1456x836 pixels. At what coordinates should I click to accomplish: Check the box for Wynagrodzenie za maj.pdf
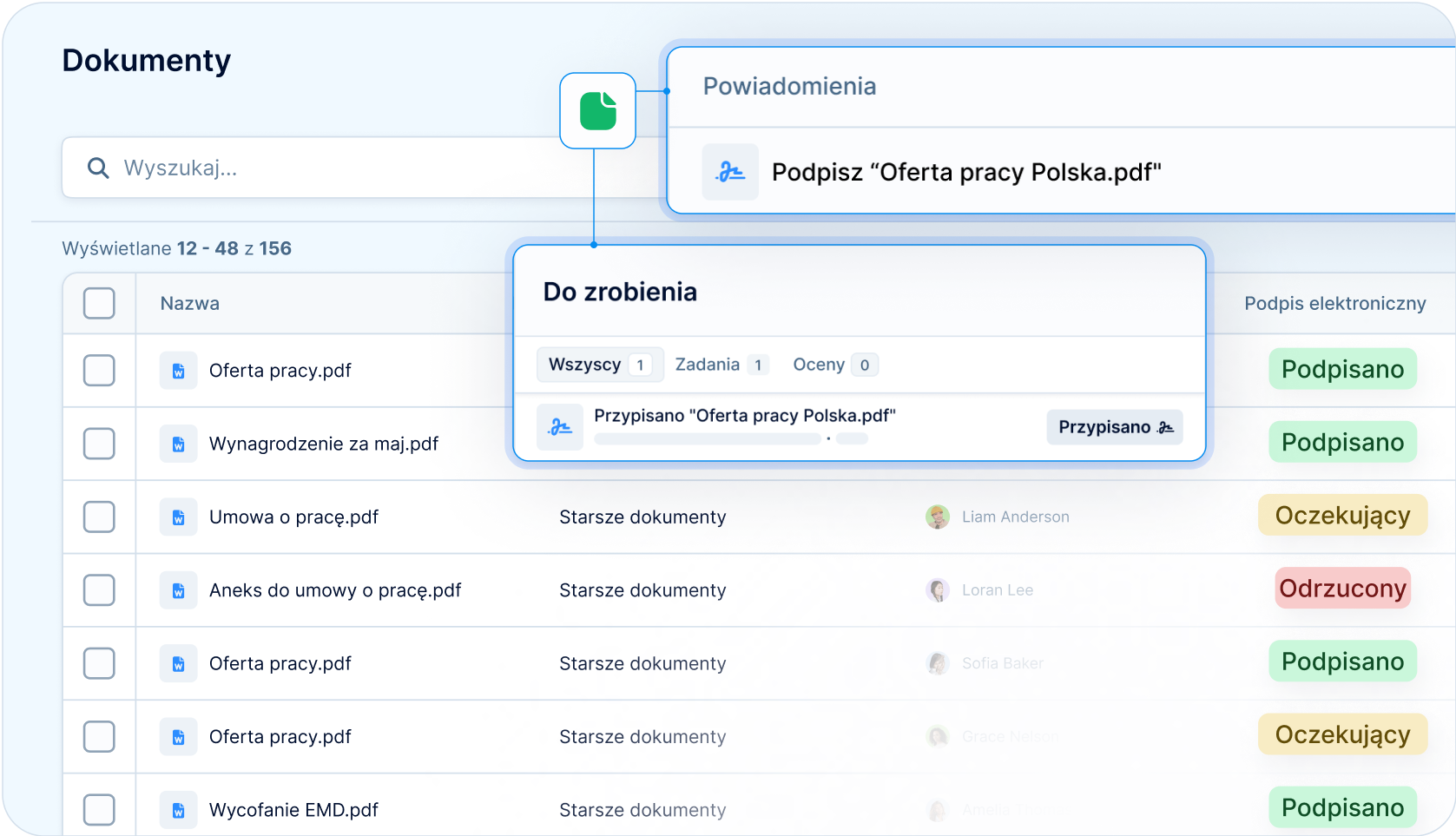99,444
